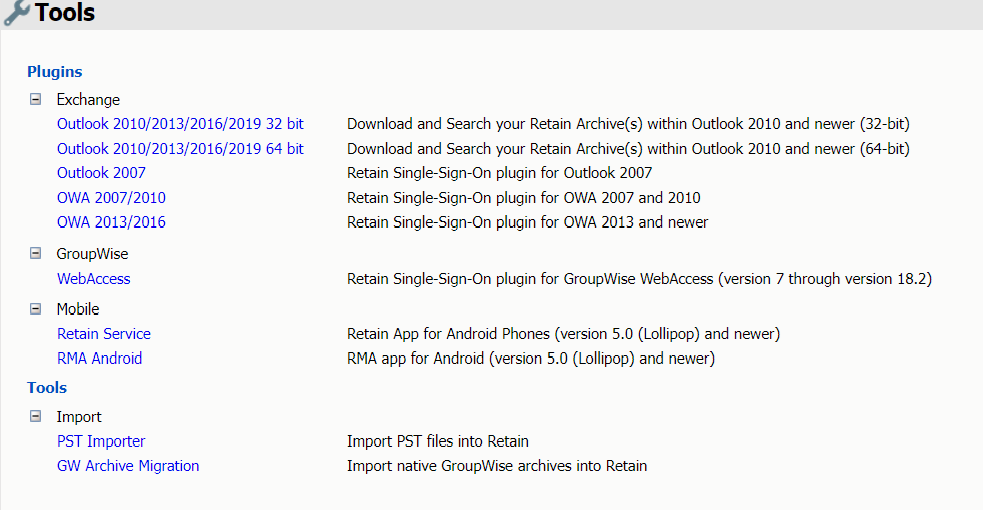The width and height of the screenshot is (983, 511).
Task: Select the OWA 2007/2010 plugin link
Action: [x=111, y=198]
